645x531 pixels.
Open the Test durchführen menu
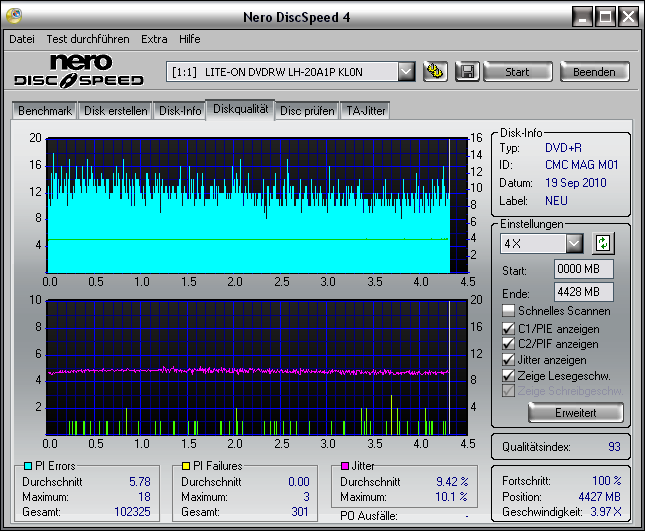click(88, 39)
